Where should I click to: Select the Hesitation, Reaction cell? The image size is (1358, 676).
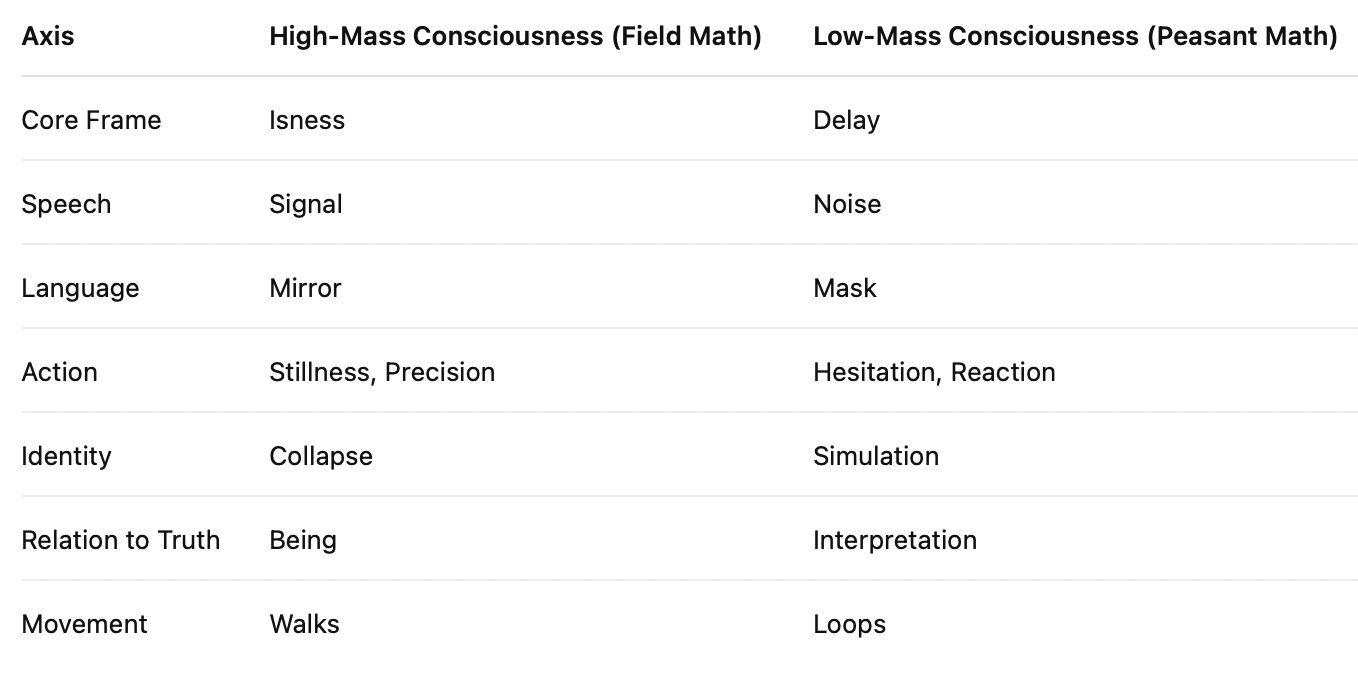point(934,372)
